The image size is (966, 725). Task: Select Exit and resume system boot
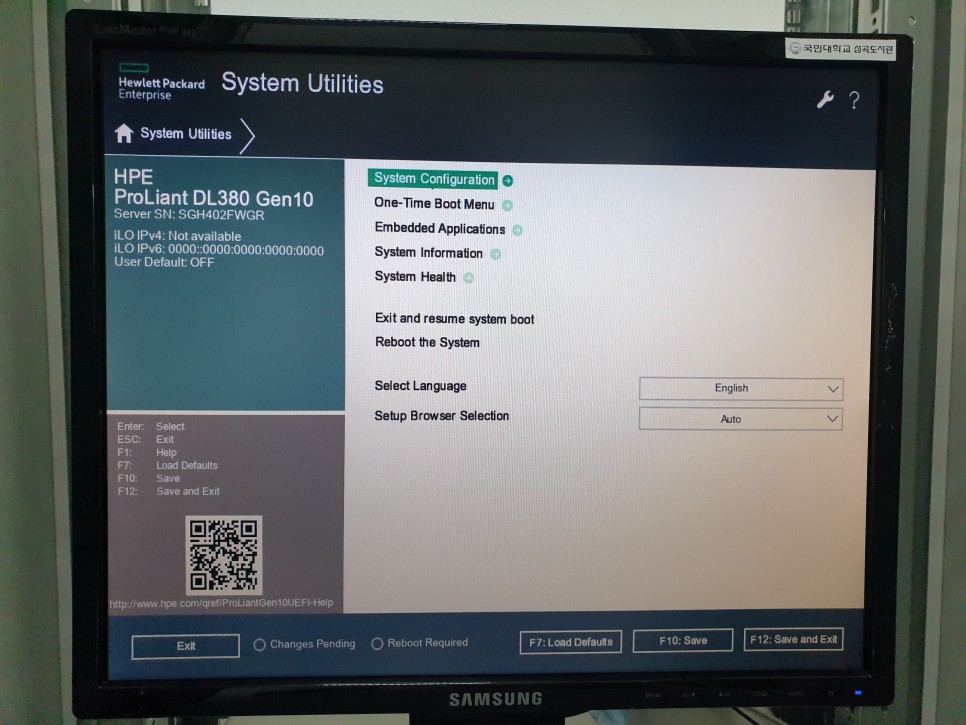454,318
